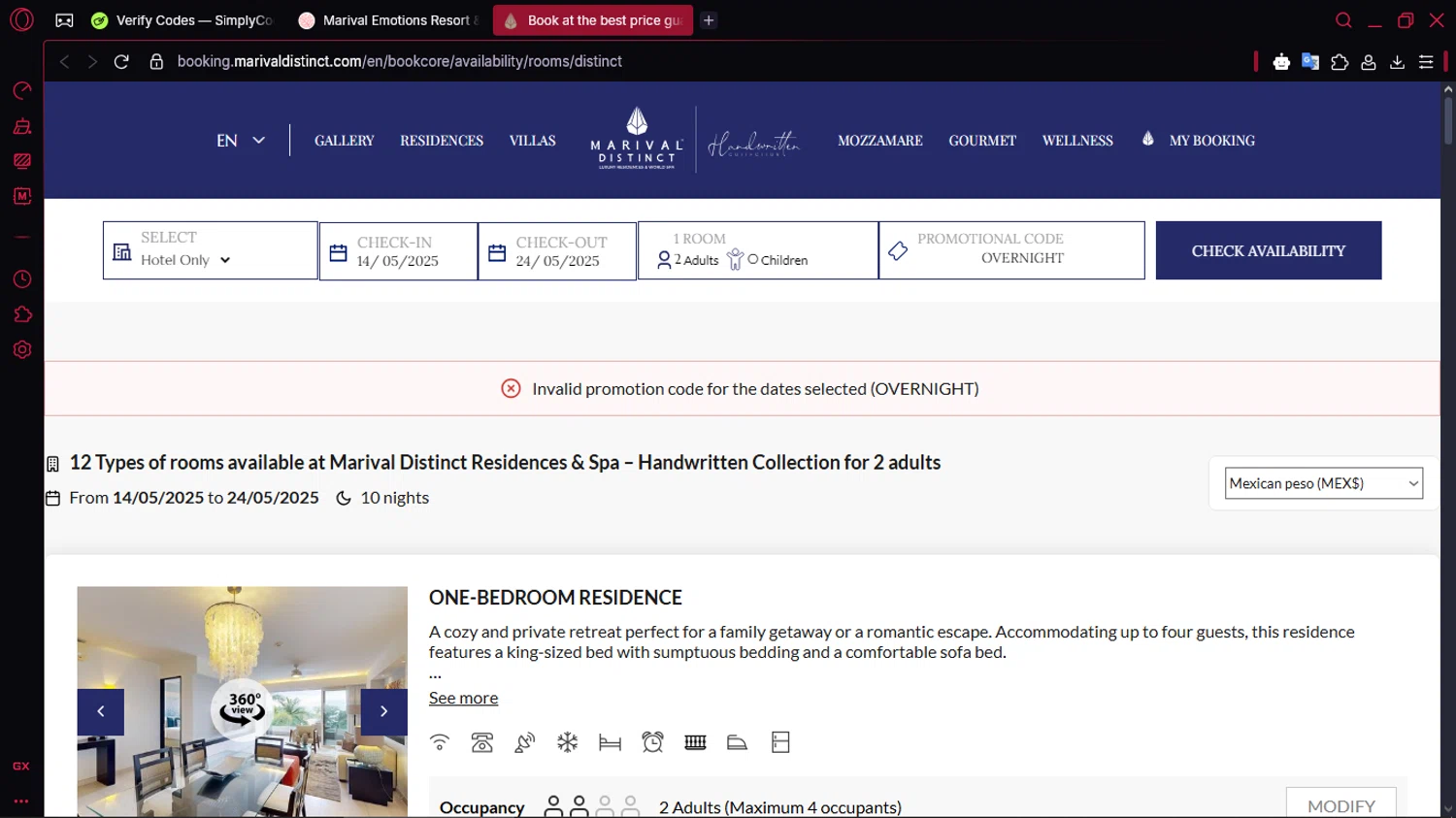This screenshot has width=1456, height=818.
Task: Open GX Cleaner broom icon
Action: 21,126
